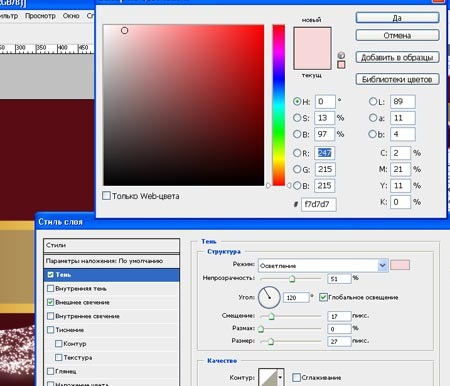The width and height of the screenshot is (450, 386).
Task: Click the Контур contour thumbnail
Action: 268,377
